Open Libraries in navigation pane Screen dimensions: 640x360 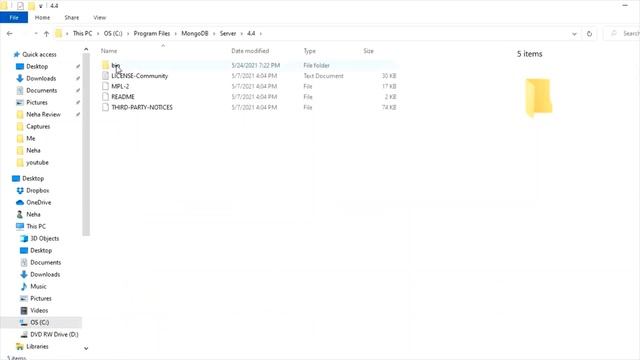(x=37, y=347)
